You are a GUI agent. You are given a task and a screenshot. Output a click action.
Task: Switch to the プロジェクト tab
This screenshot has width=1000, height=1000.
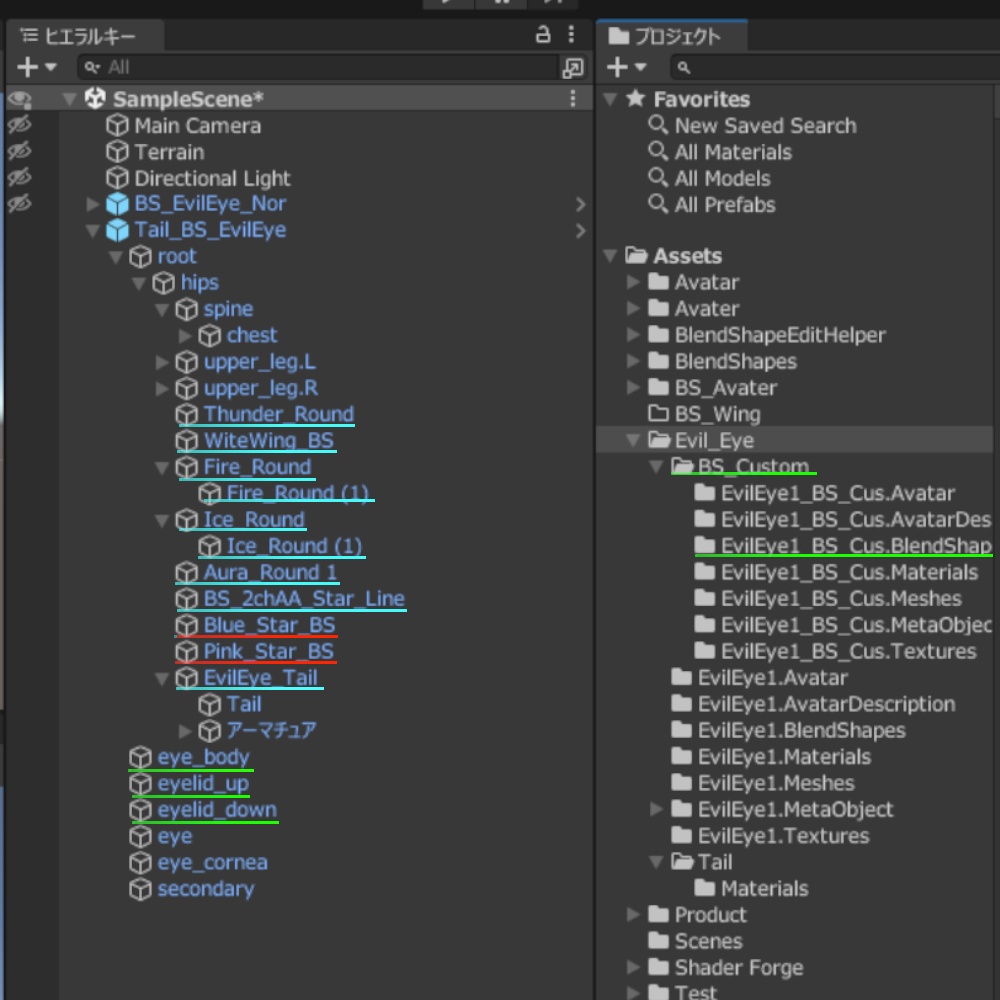(x=672, y=36)
